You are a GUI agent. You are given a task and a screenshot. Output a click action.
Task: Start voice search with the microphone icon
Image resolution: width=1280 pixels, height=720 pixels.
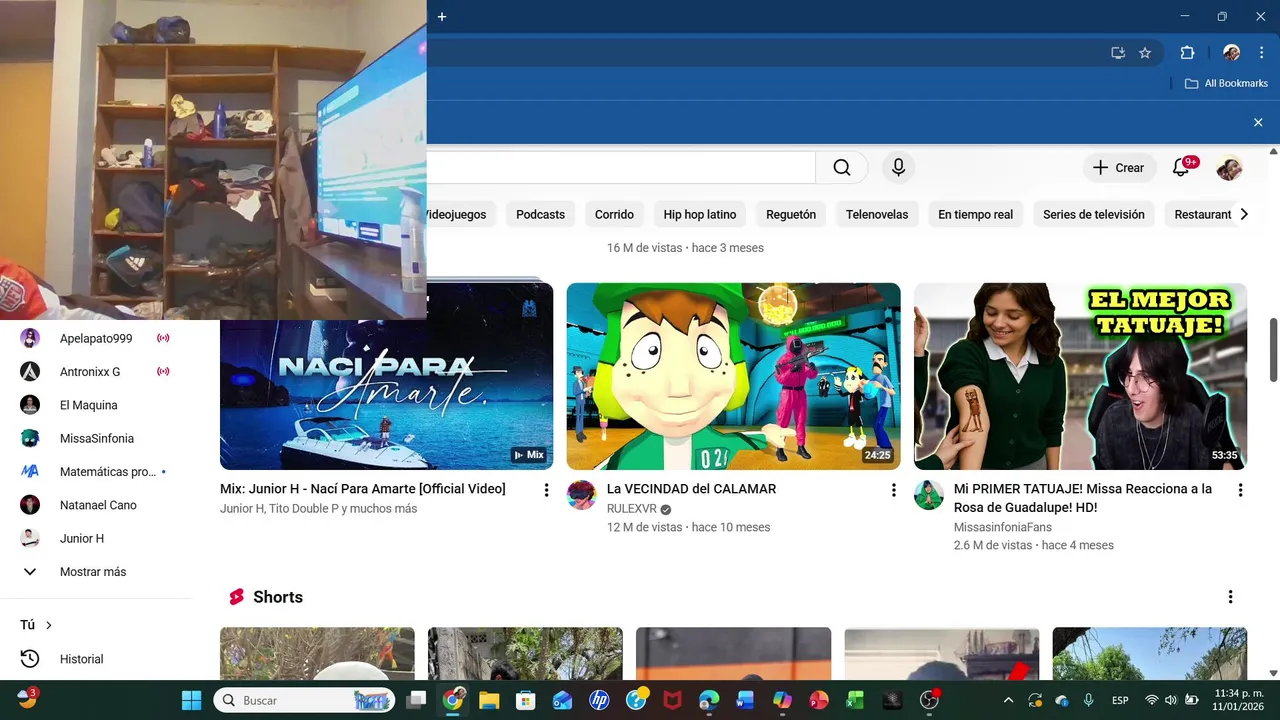[898, 168]
